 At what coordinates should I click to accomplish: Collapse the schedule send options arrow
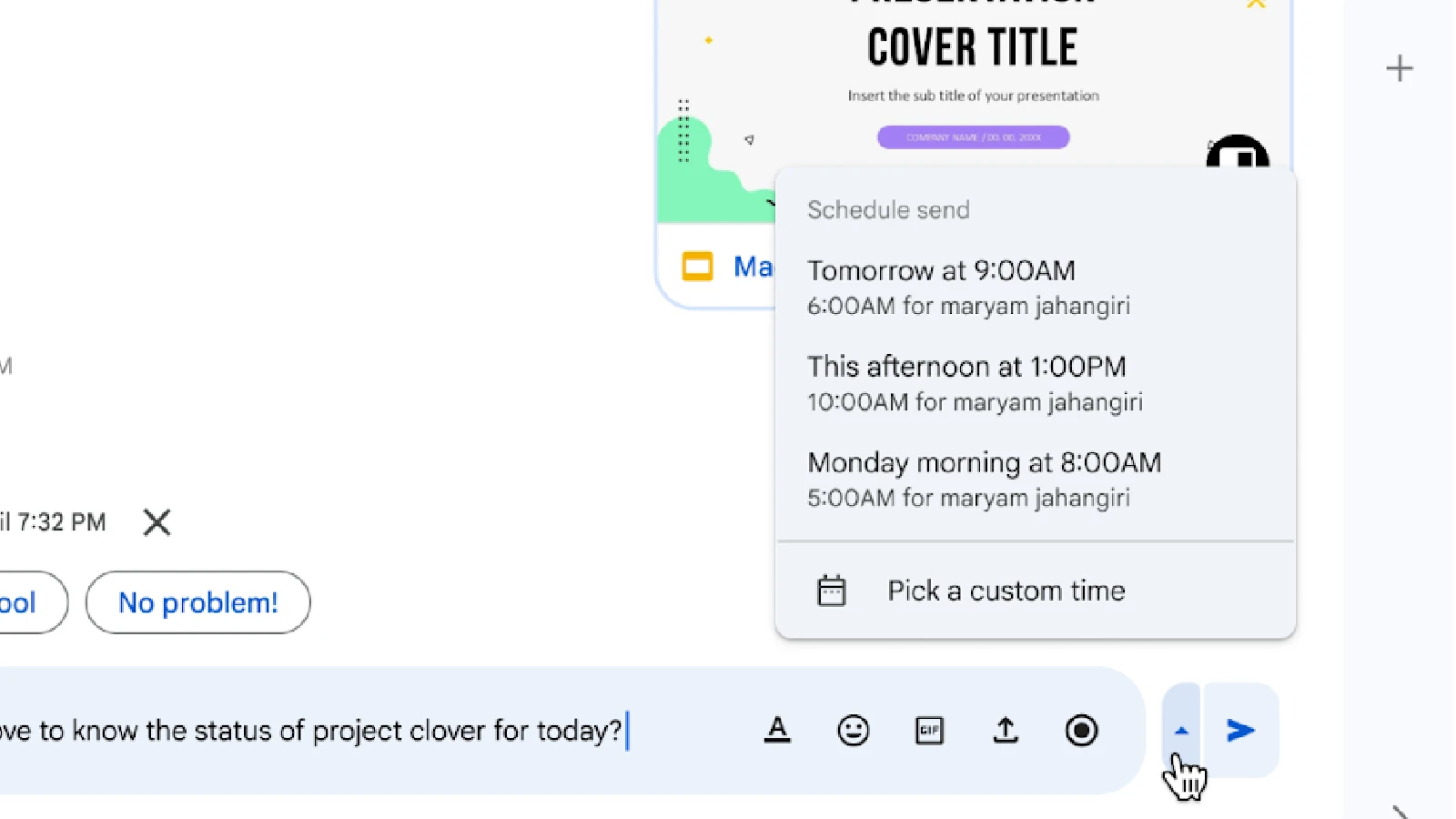[x=1181, y=730]
